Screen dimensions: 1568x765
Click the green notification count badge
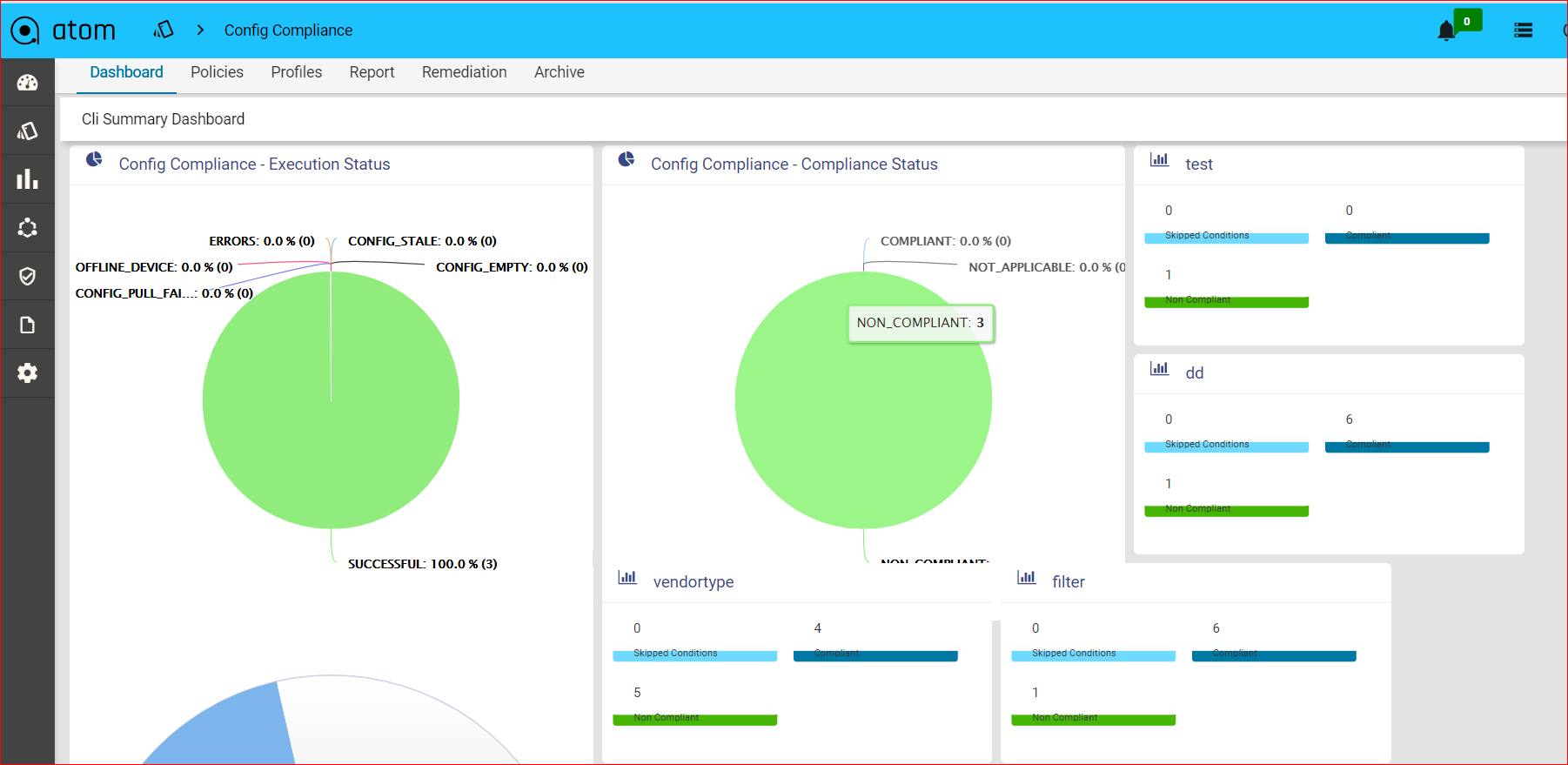click(1467, 21)
